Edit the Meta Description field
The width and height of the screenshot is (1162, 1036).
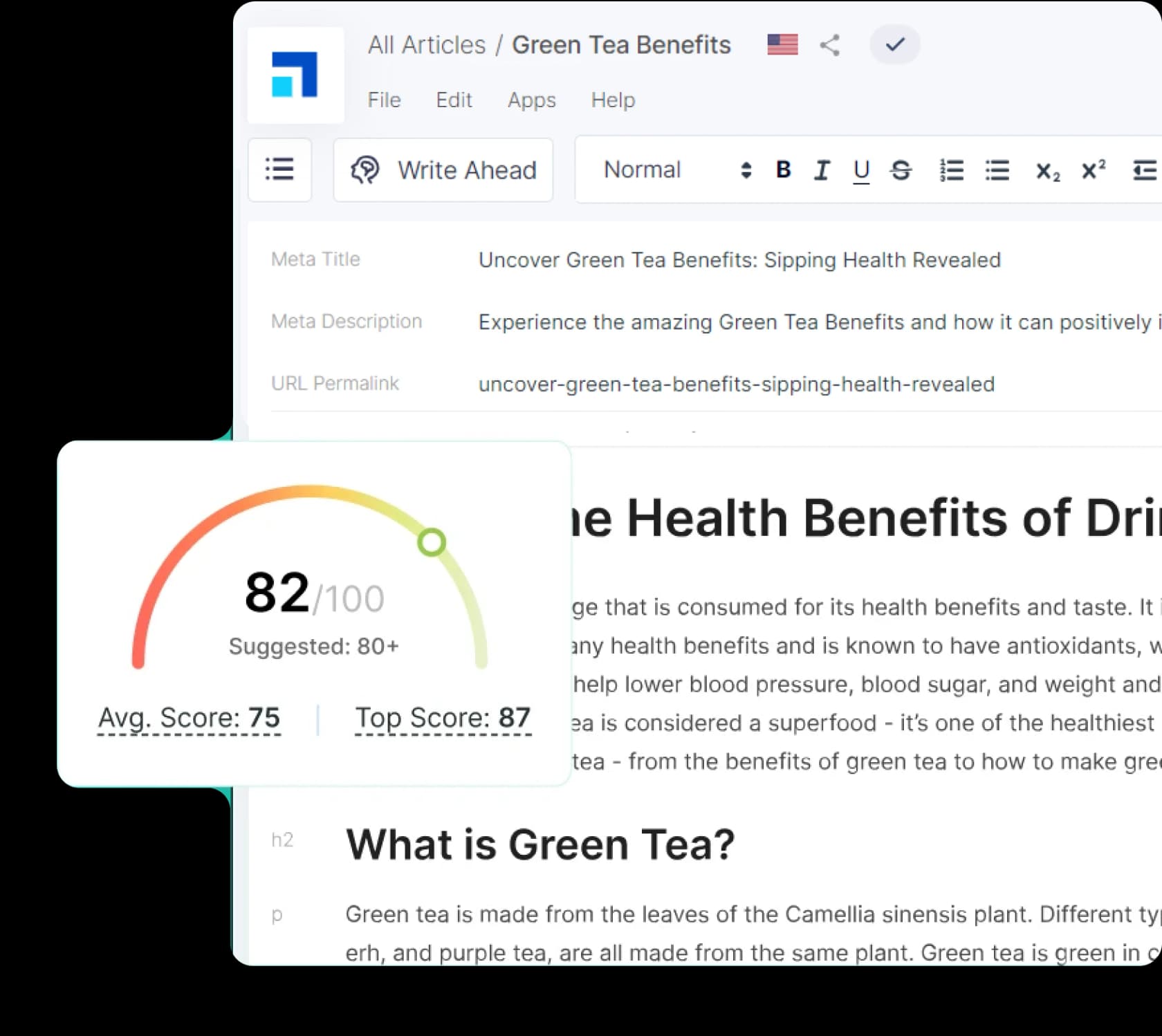coord(820,322)
